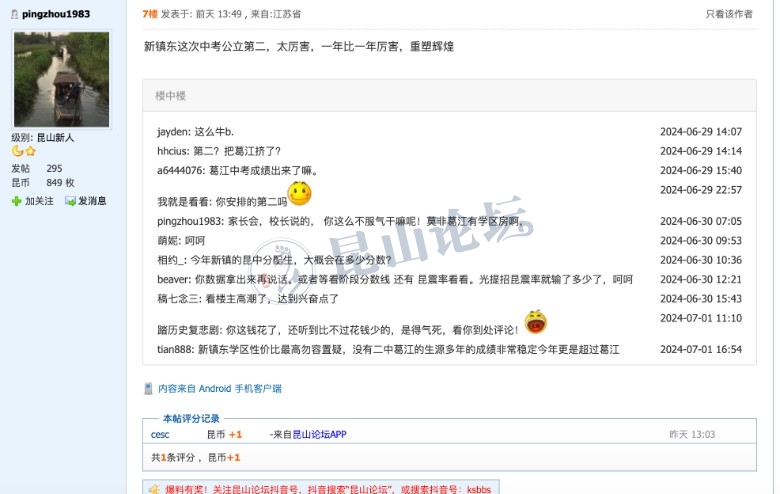Click the thumbs-up icon in red banner
This screenshot has height=494, width=780.
pyautogui.click(x=154, y=490)
